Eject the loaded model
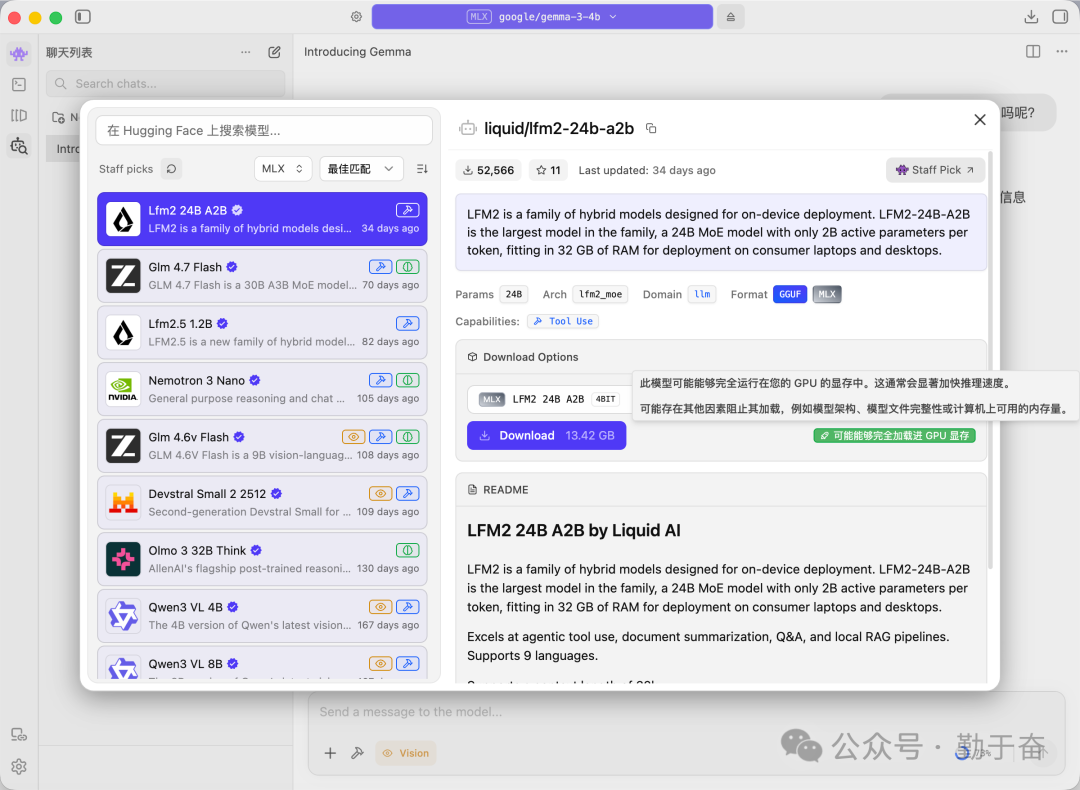 click(731, 17)
